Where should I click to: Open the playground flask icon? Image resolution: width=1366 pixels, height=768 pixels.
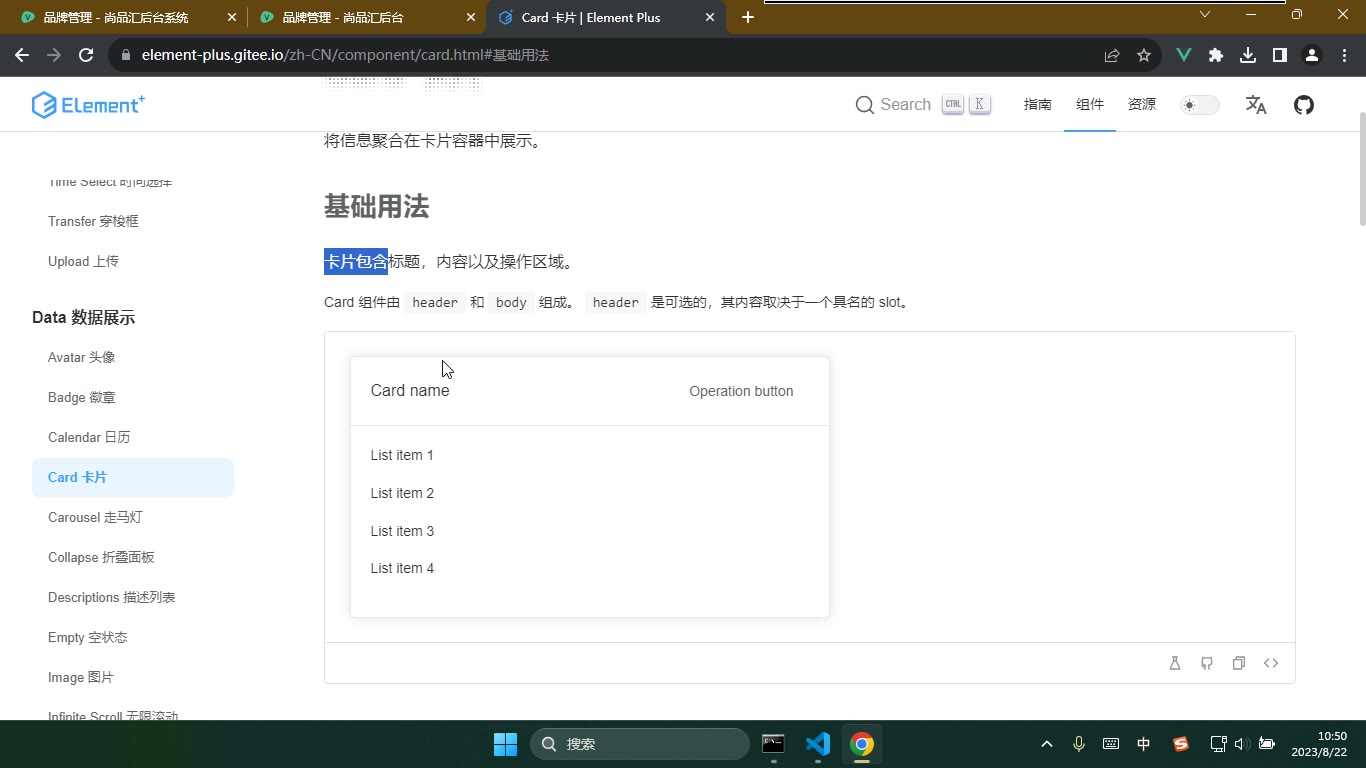(1175, 663)
